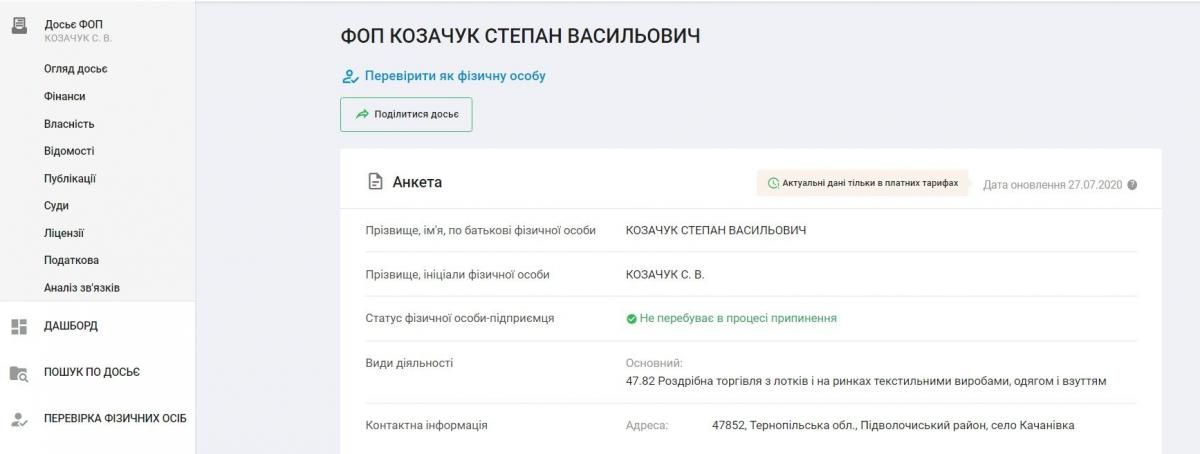This screenshot has height=454, width=1200.
Task: Click Актуальні дані тільки в платних тарифах badge
Action: tap(862, 183)
